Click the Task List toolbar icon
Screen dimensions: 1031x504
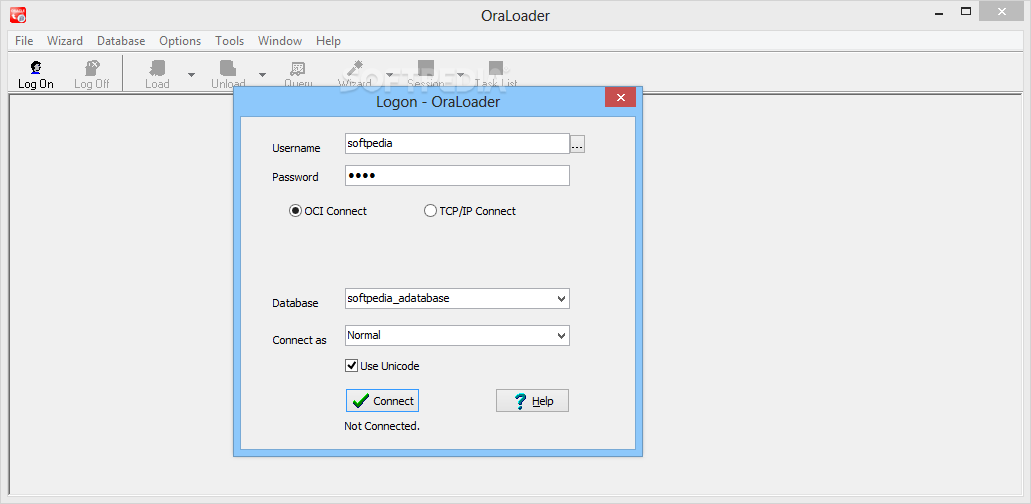(x=496, y=74)
